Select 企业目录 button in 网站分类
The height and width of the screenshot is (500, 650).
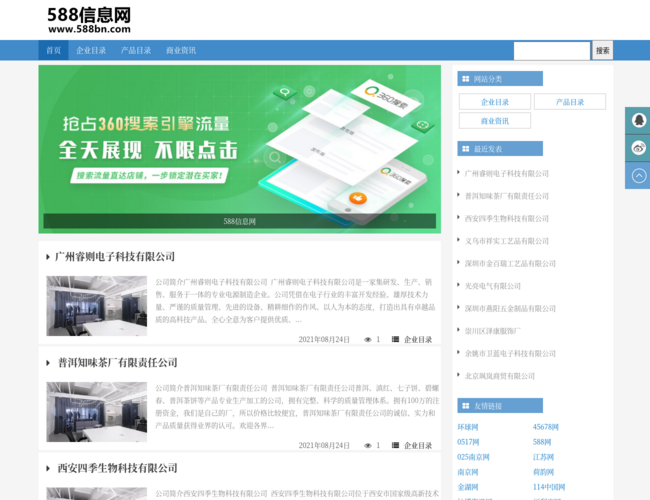coord(495,102)
